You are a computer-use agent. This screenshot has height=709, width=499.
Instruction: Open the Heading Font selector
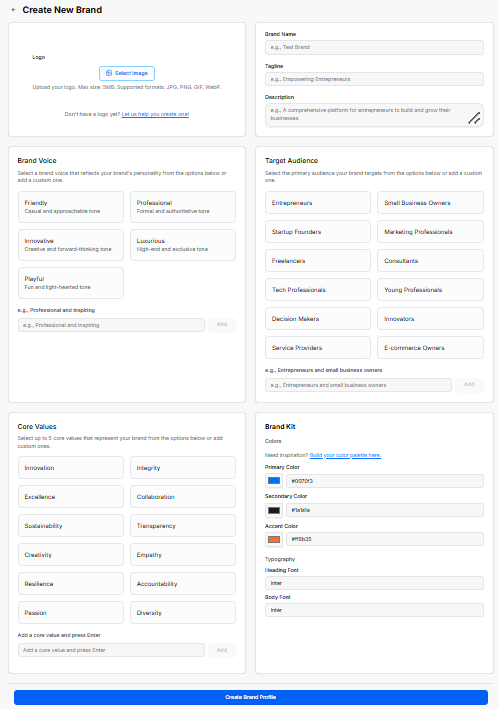(374, 583)
